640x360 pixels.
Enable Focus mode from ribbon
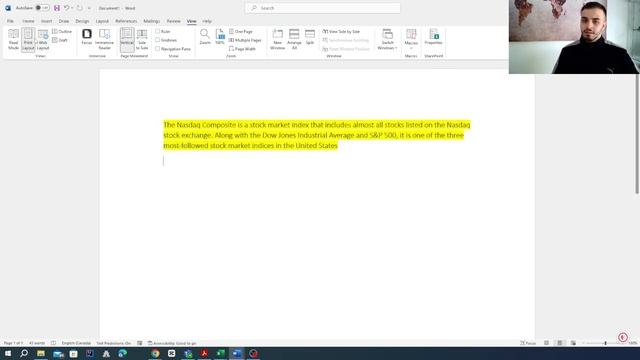click(87, 37)
